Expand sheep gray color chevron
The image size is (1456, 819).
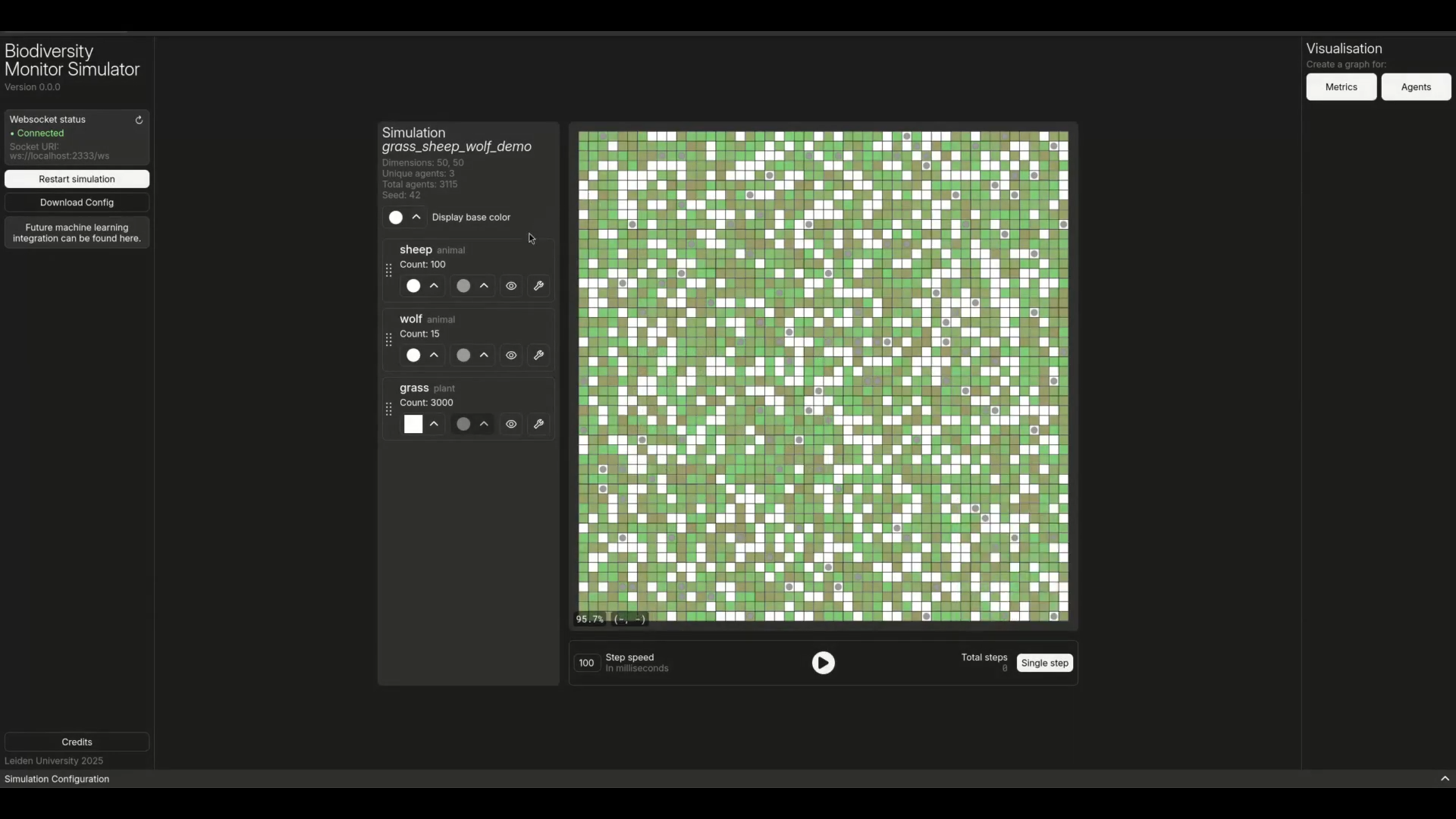(x=484, y=286)
